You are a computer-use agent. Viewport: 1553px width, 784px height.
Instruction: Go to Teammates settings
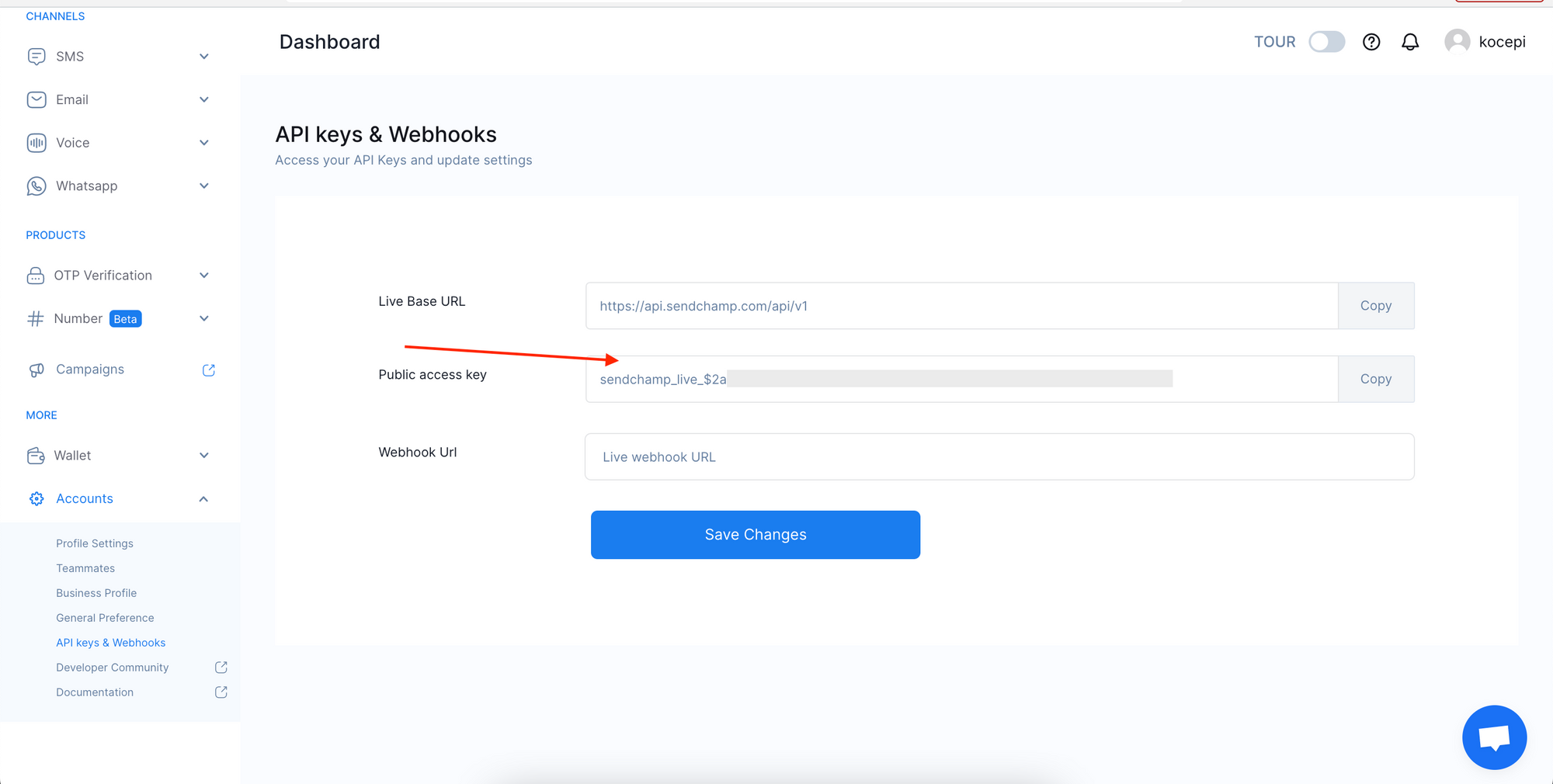coord(85,568)
